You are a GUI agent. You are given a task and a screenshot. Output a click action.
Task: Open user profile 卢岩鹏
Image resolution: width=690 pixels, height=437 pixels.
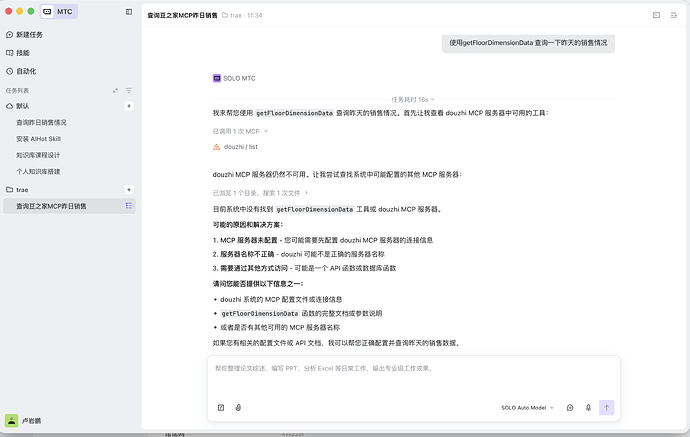23,421
